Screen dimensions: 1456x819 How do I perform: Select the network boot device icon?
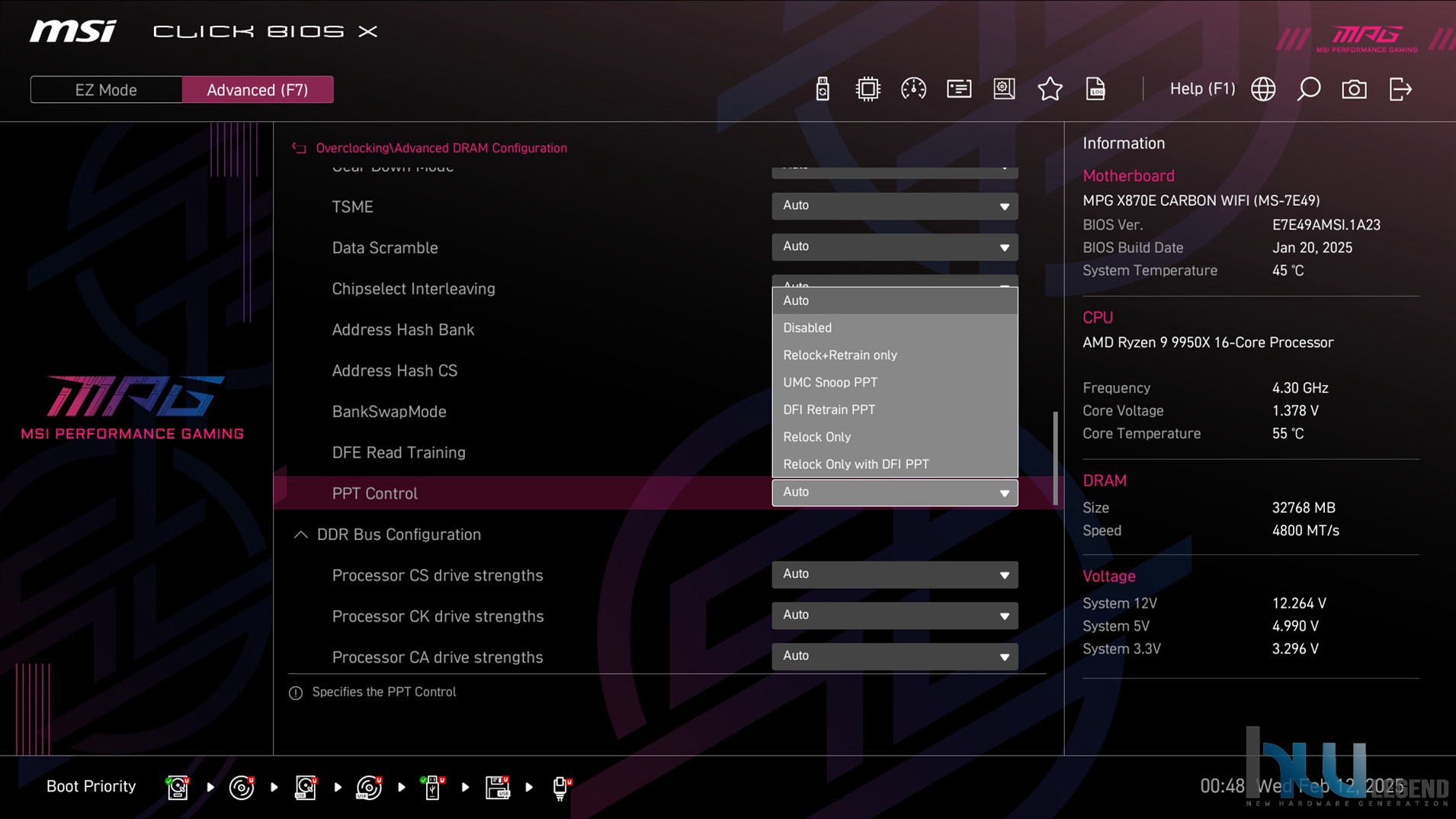point(561,787)
